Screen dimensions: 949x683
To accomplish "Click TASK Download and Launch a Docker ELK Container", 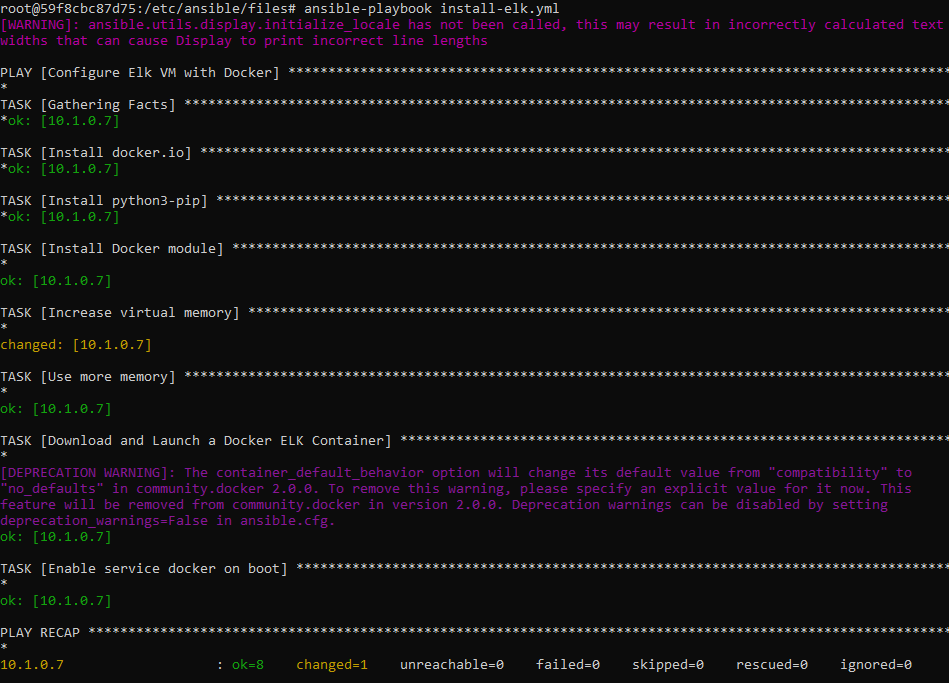I will 196,440.
